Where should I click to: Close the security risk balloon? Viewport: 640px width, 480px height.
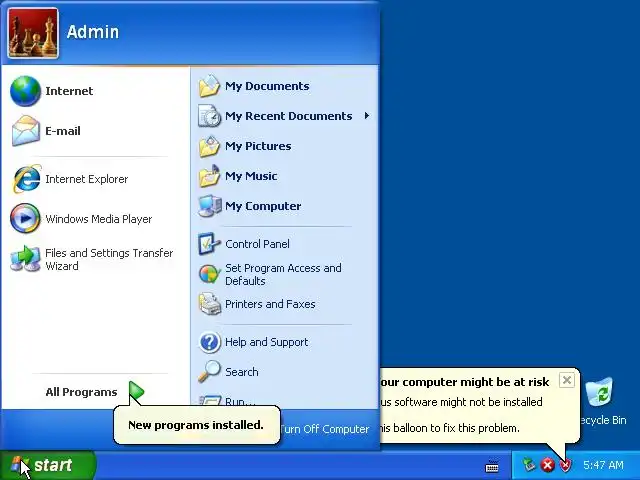567,380
